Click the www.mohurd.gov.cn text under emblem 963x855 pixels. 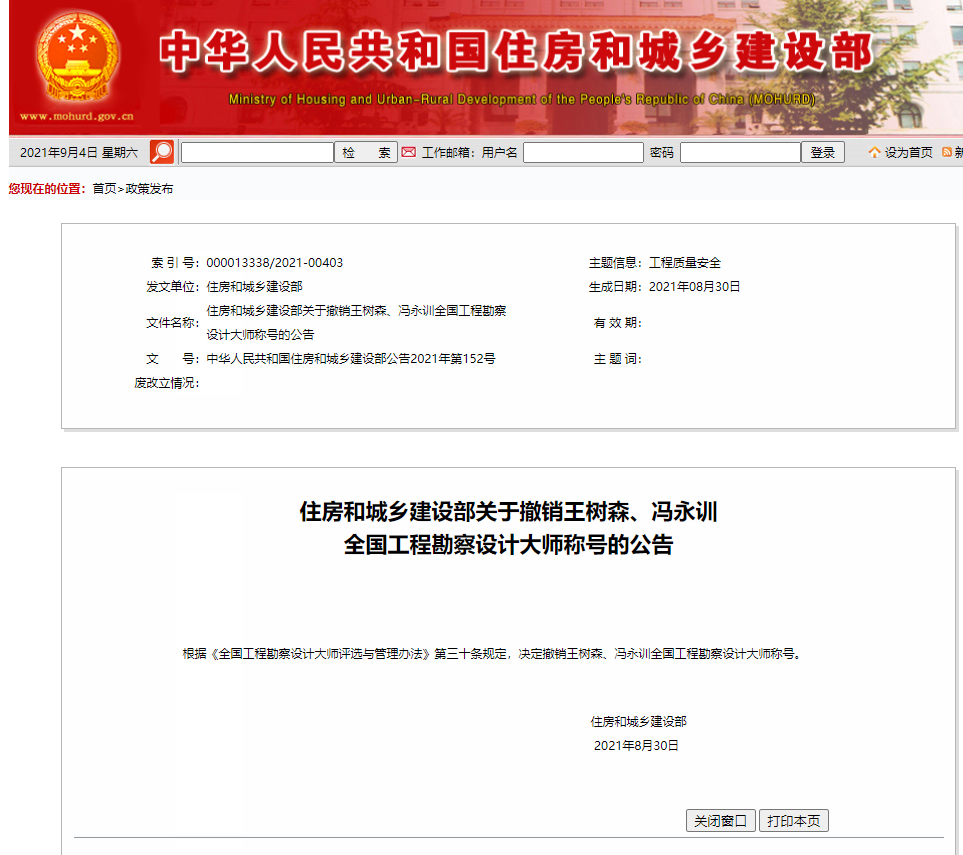(x=76, y=116)
